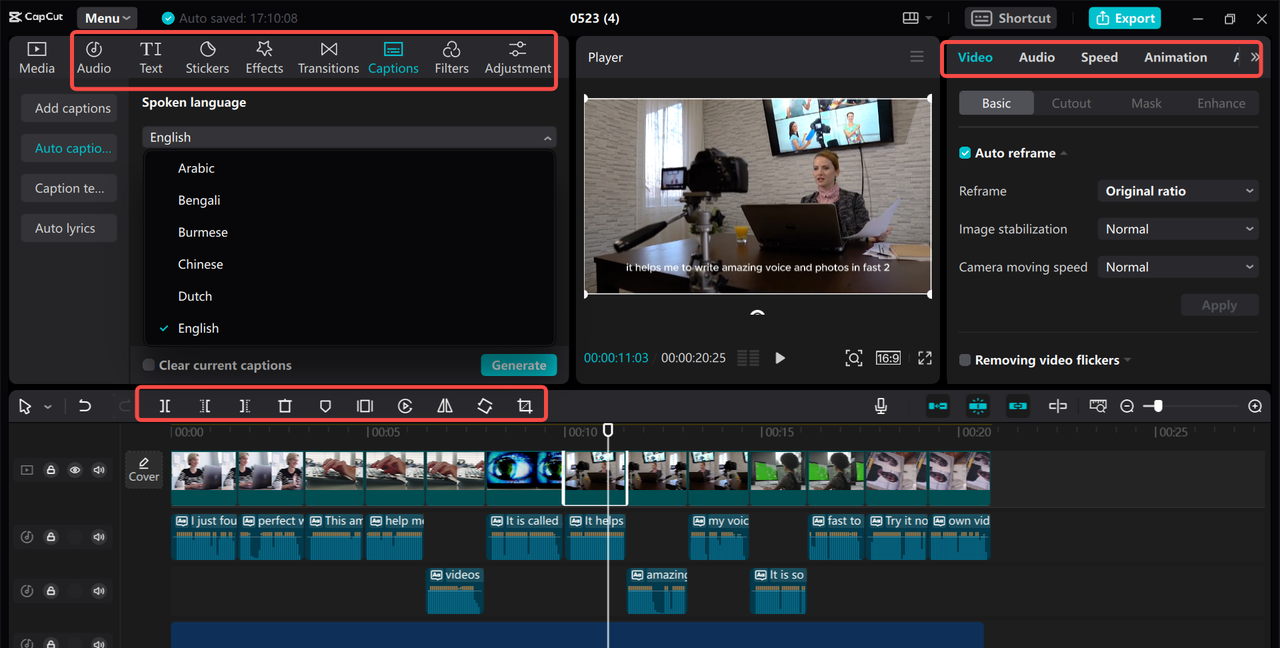
Task: Play the video in the player
Action: [x=780, y=358]
